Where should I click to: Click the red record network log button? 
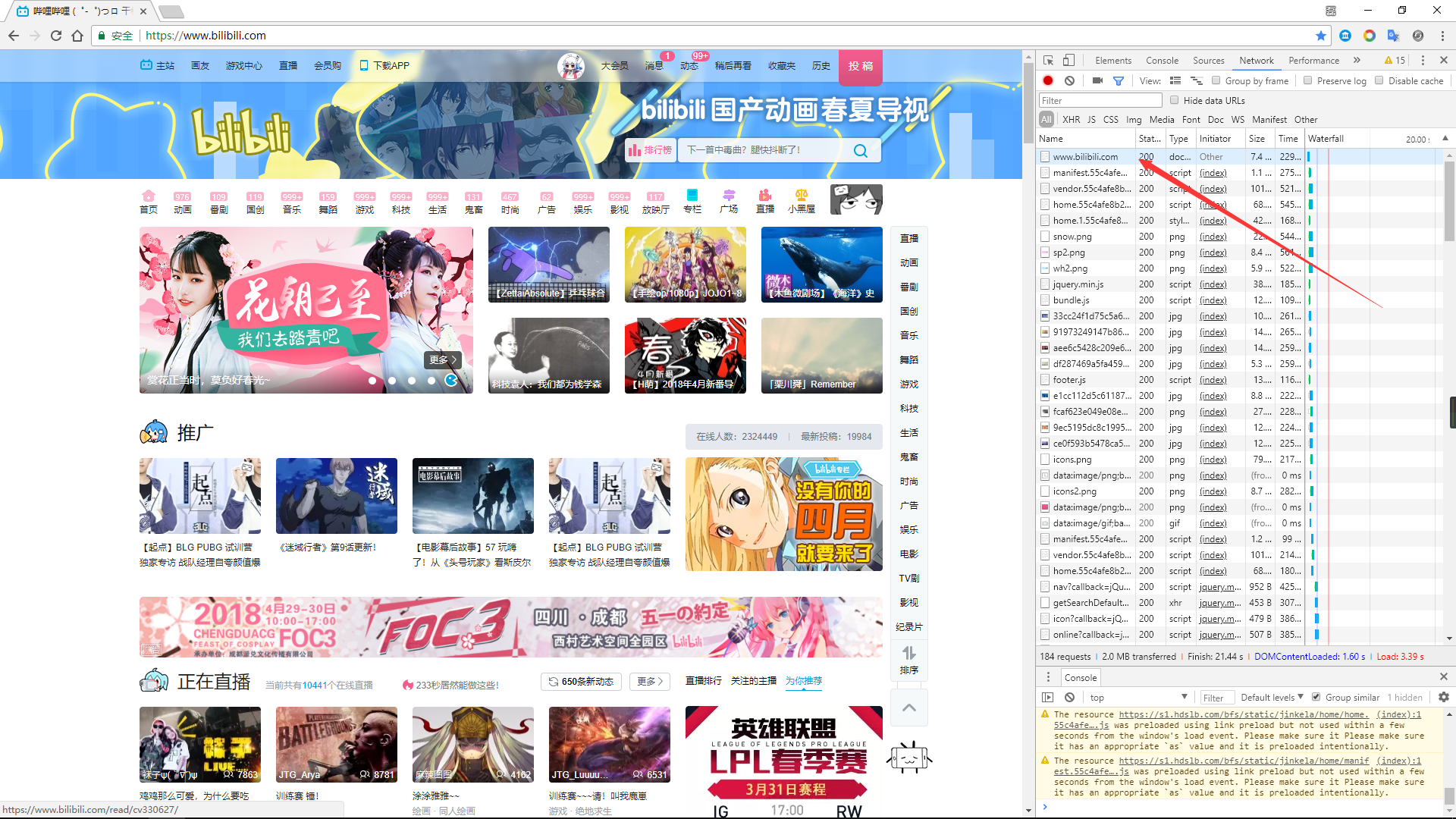click(x=1048, y=80)
